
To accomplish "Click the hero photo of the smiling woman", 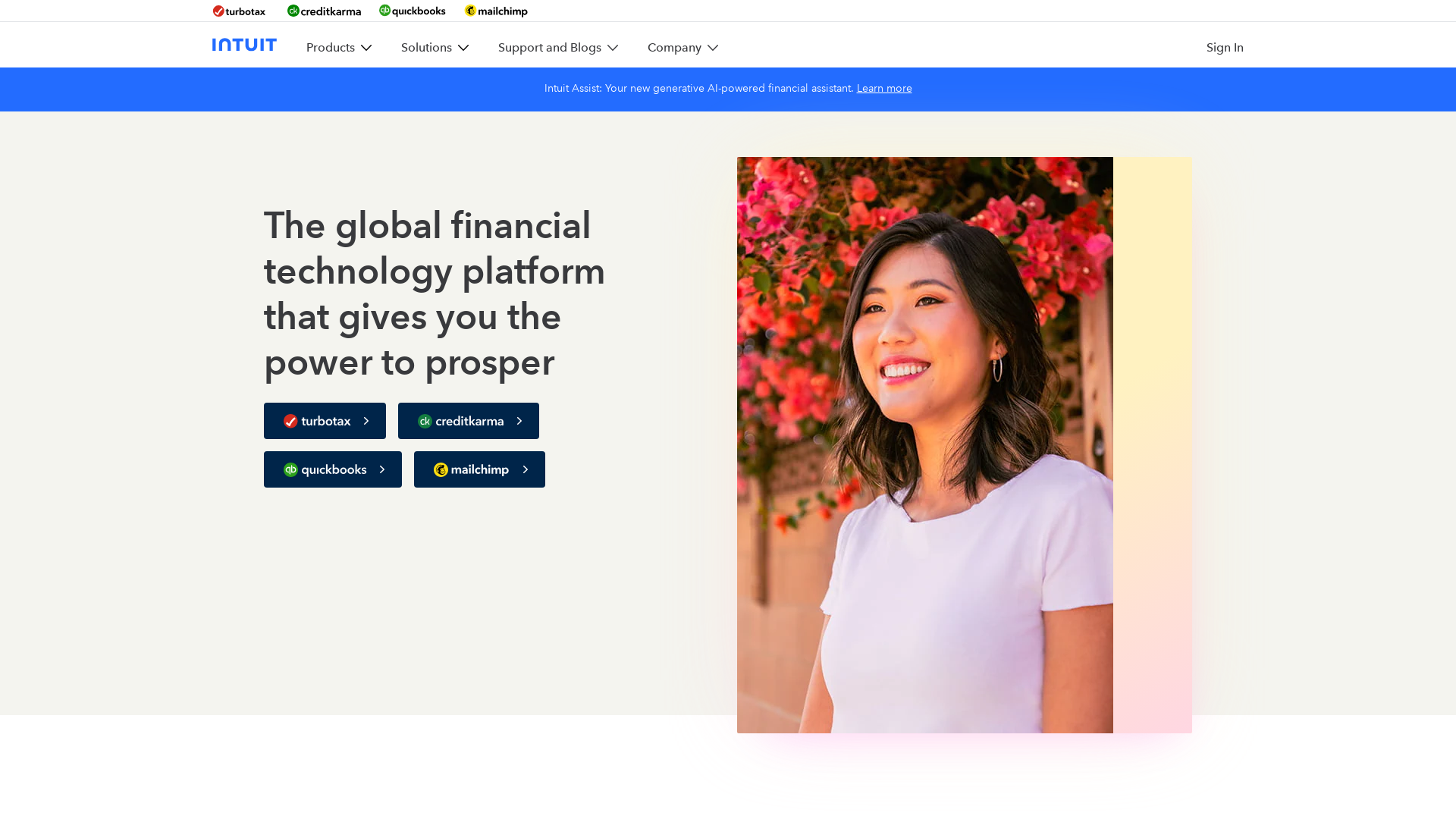I will coord(925,445).
